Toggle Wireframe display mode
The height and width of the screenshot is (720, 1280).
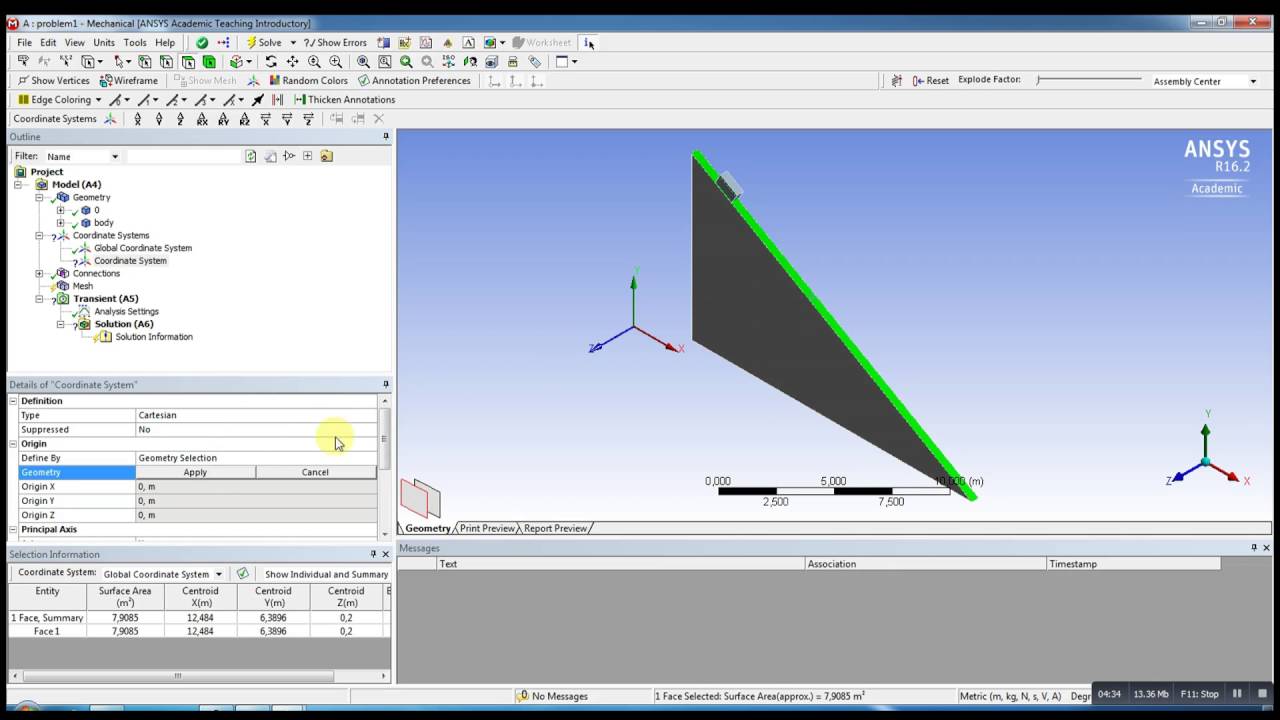tap(128, 81)
